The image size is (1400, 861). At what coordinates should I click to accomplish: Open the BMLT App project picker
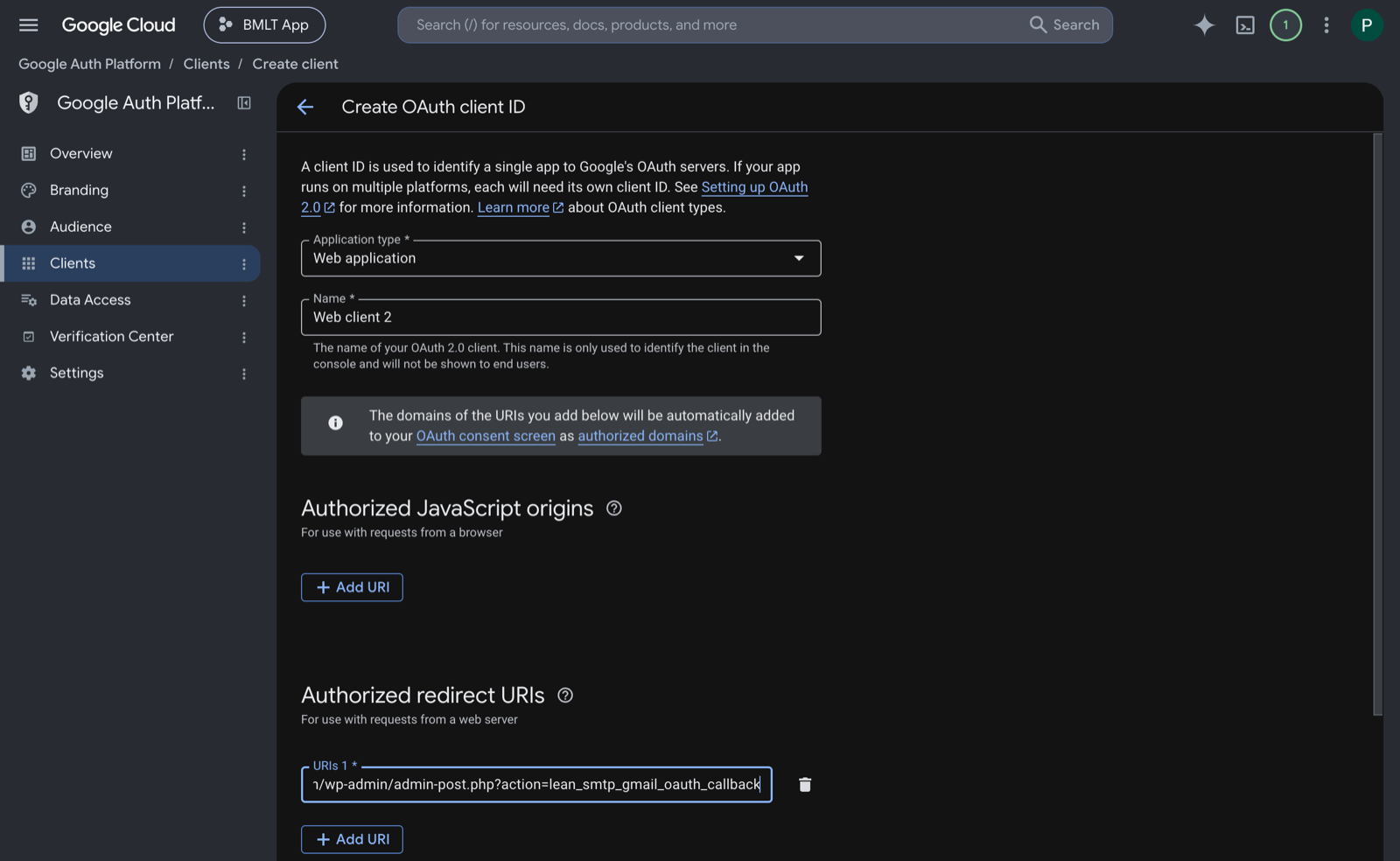pyautogui.click(x=264, y=25)
